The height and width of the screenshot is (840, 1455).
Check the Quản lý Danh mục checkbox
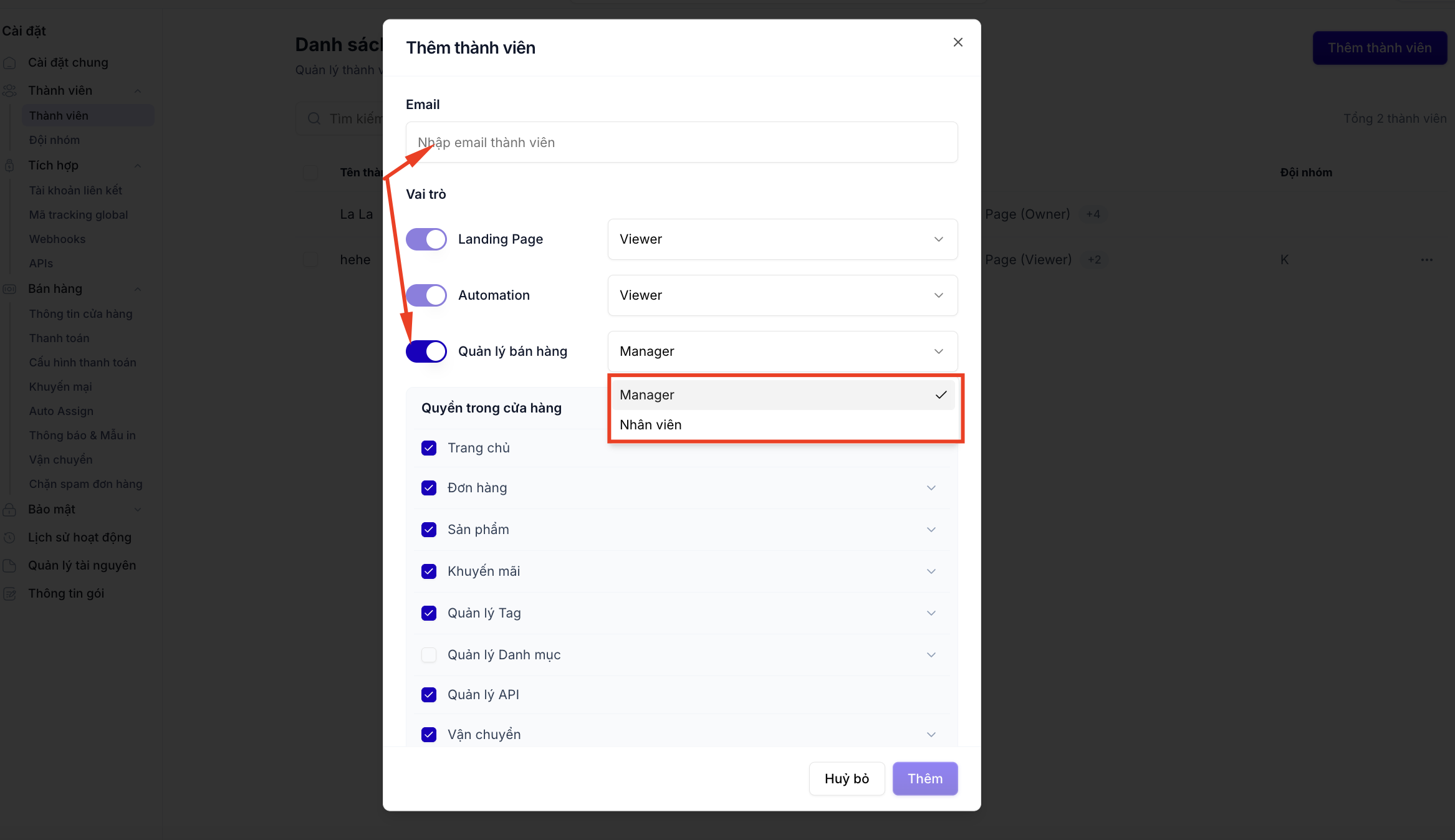point(429,655)
